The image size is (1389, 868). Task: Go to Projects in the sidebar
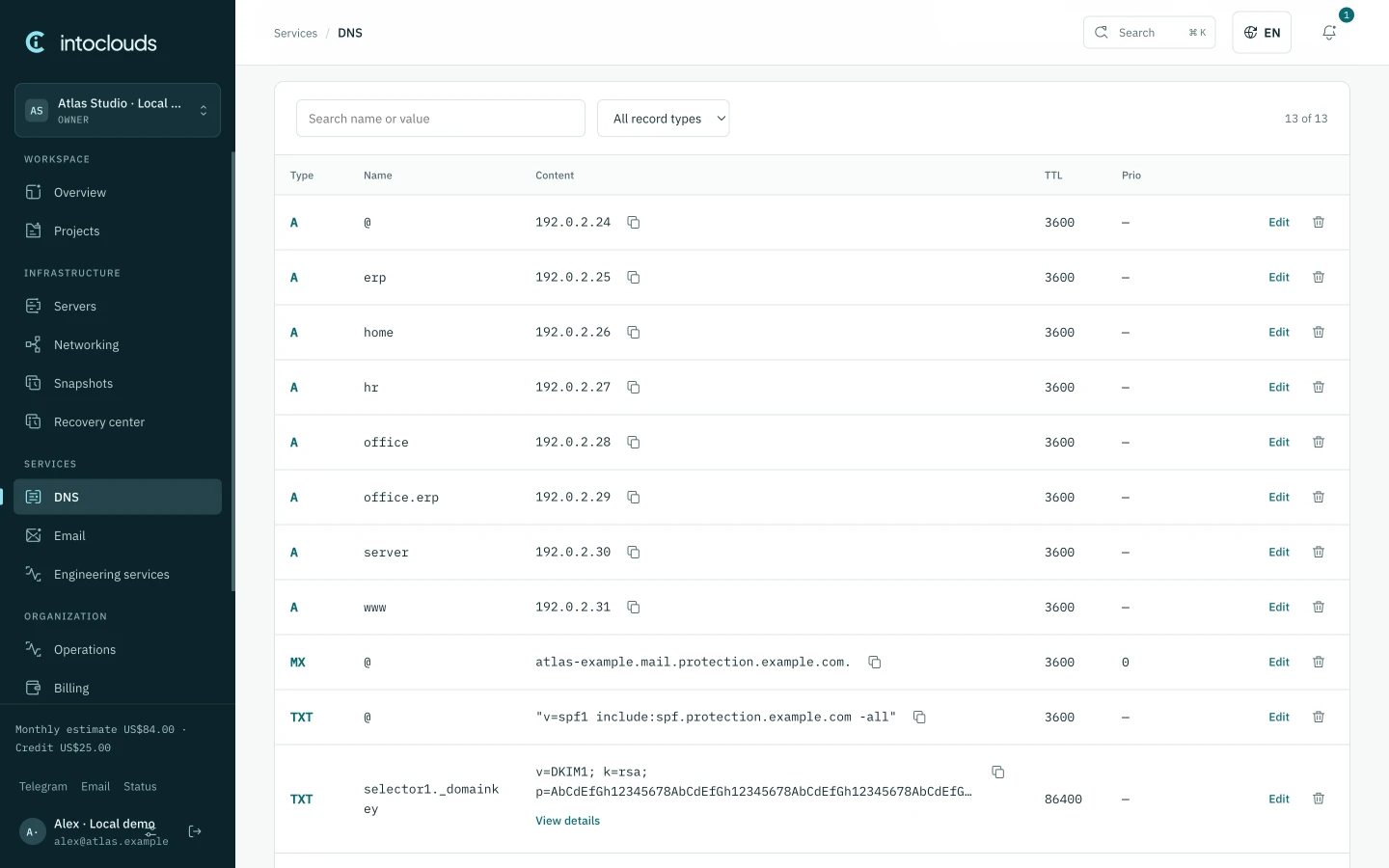[118, 231]
